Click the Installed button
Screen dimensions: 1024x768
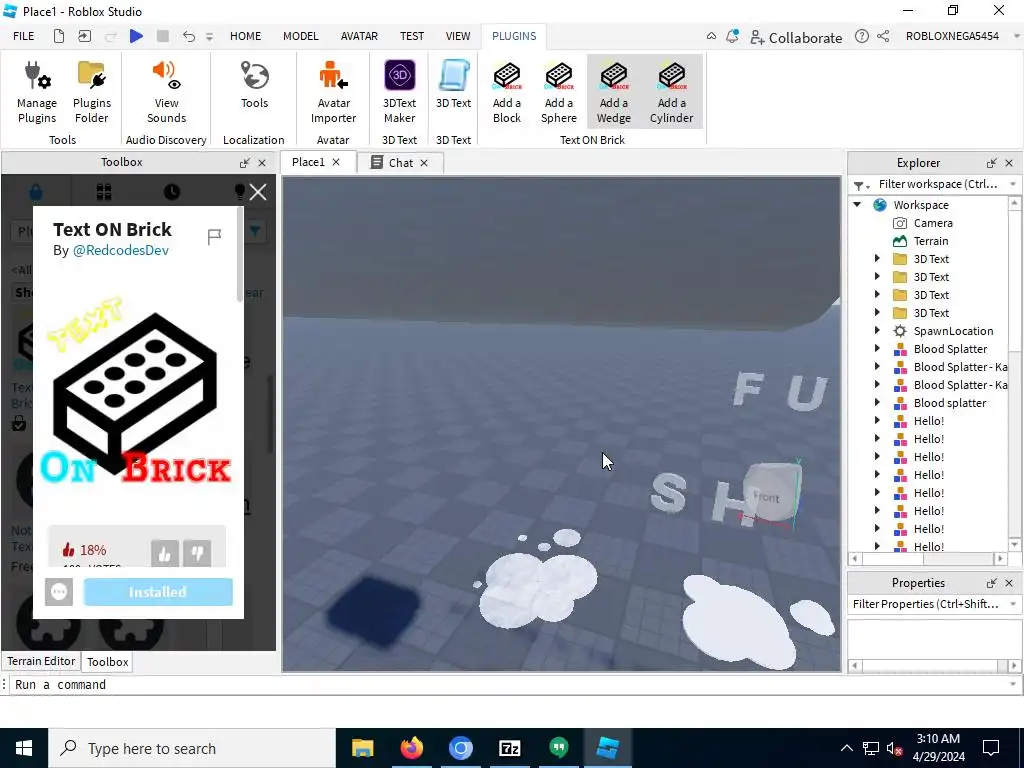pyautogui.click(x=158, y=592)
